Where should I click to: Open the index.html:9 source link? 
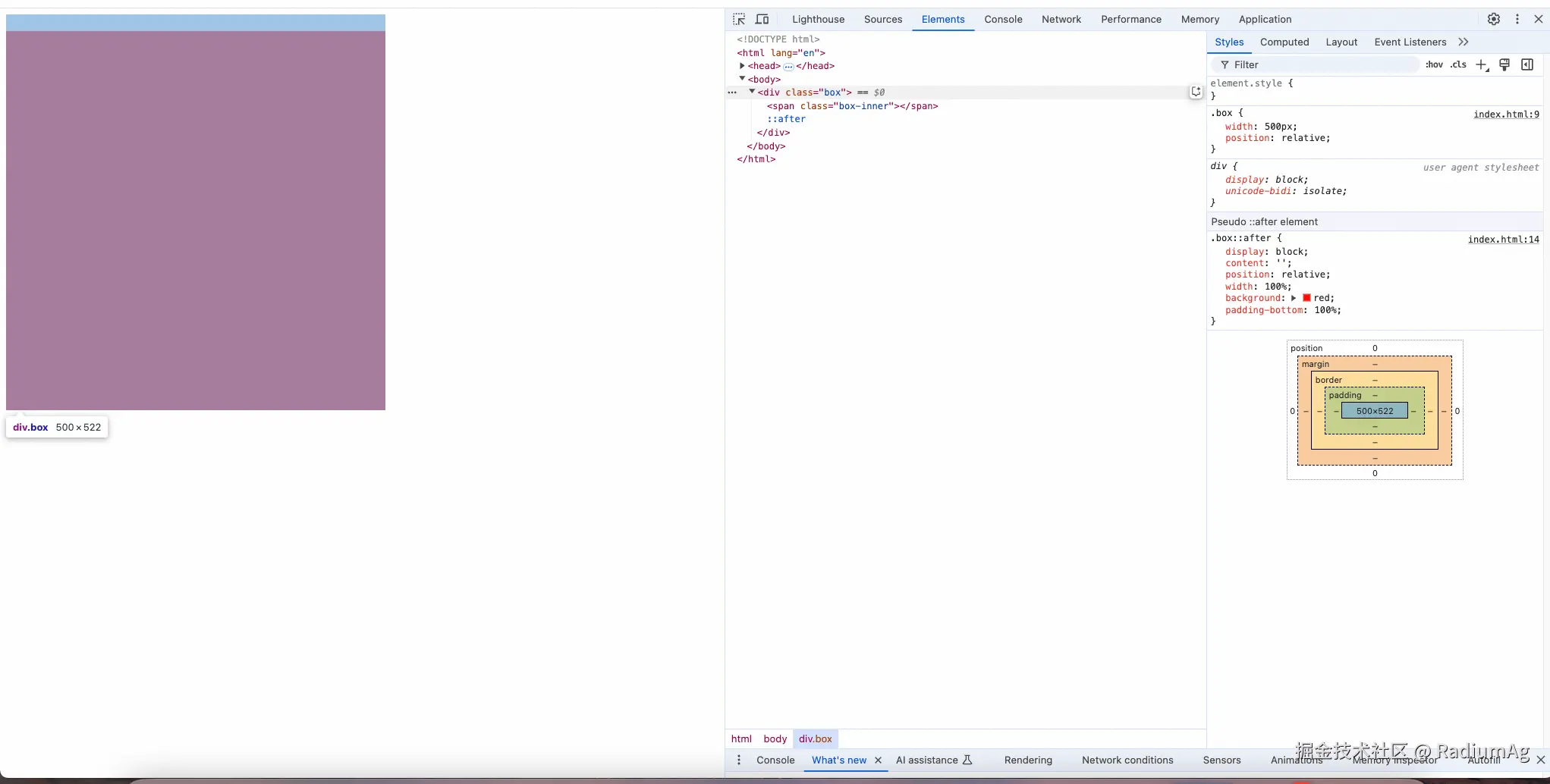(x=1506, y=114)
